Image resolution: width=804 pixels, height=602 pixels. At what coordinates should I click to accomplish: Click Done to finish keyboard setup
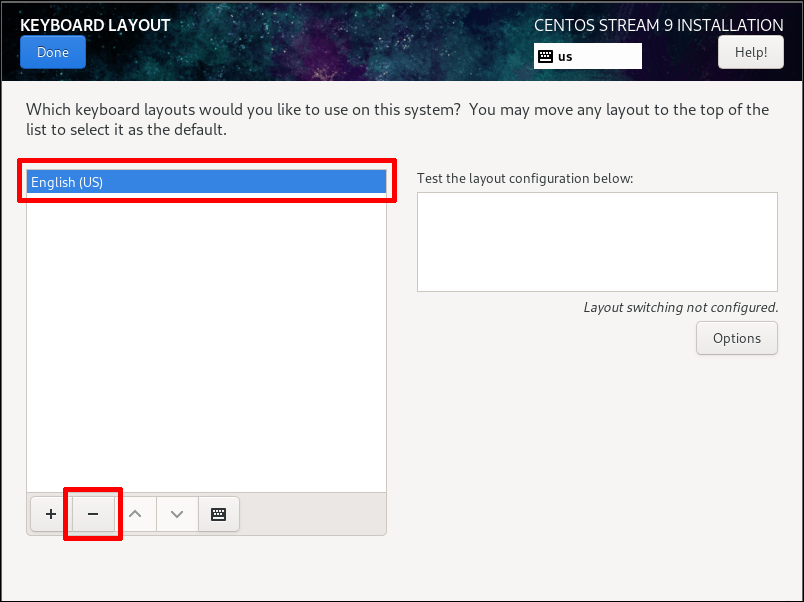(x=53, y=52)
